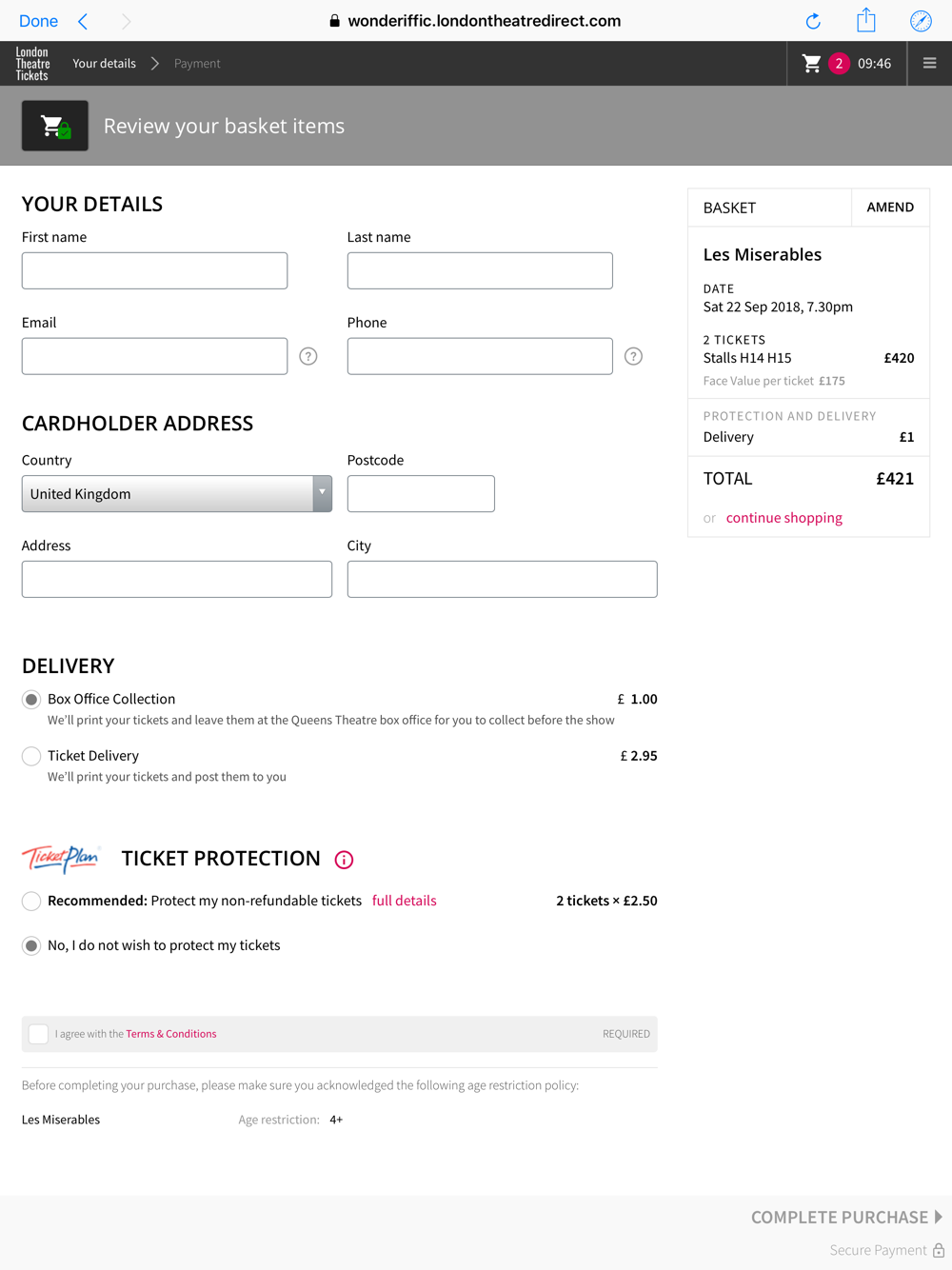
Task: Switch to the Payment step
Action: coord(197,64)
